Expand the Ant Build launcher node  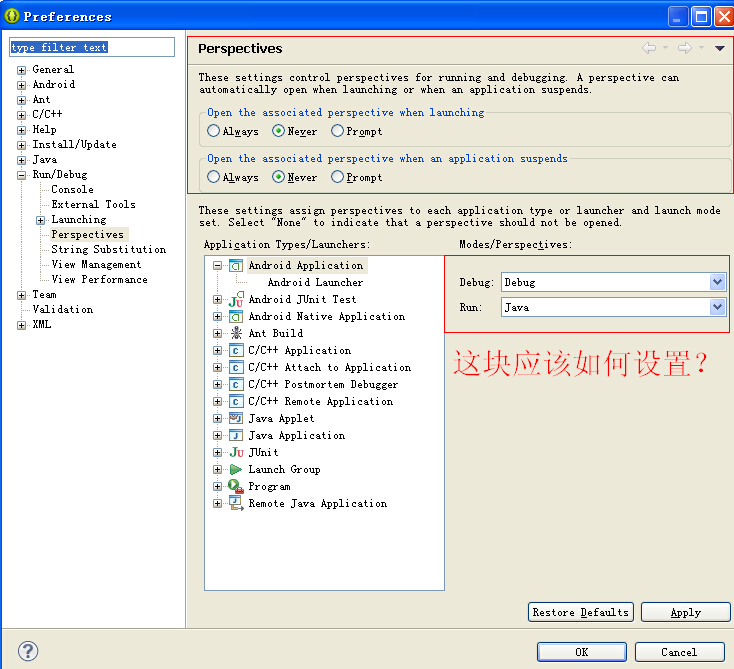coord(217,333)
